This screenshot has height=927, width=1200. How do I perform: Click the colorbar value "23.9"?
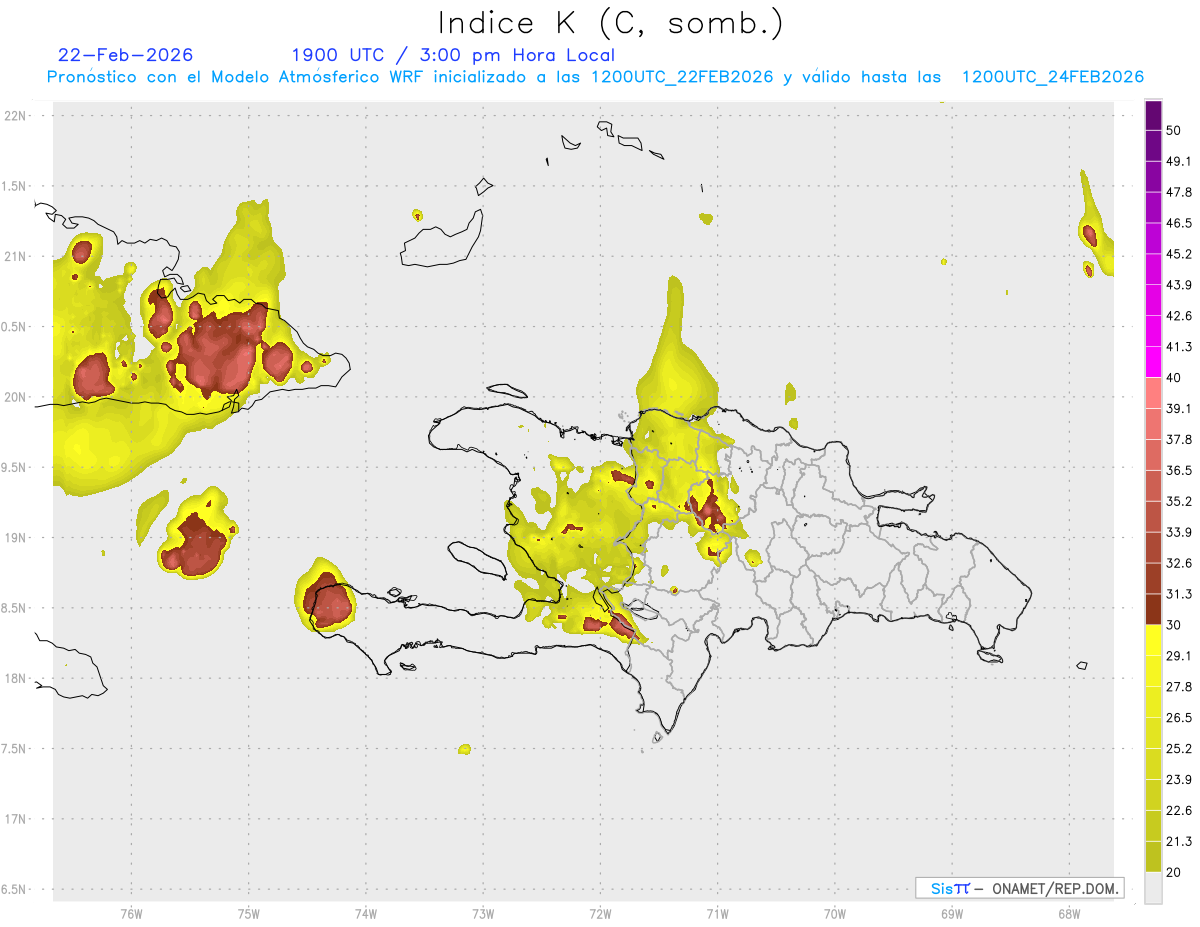(1179, 780)
